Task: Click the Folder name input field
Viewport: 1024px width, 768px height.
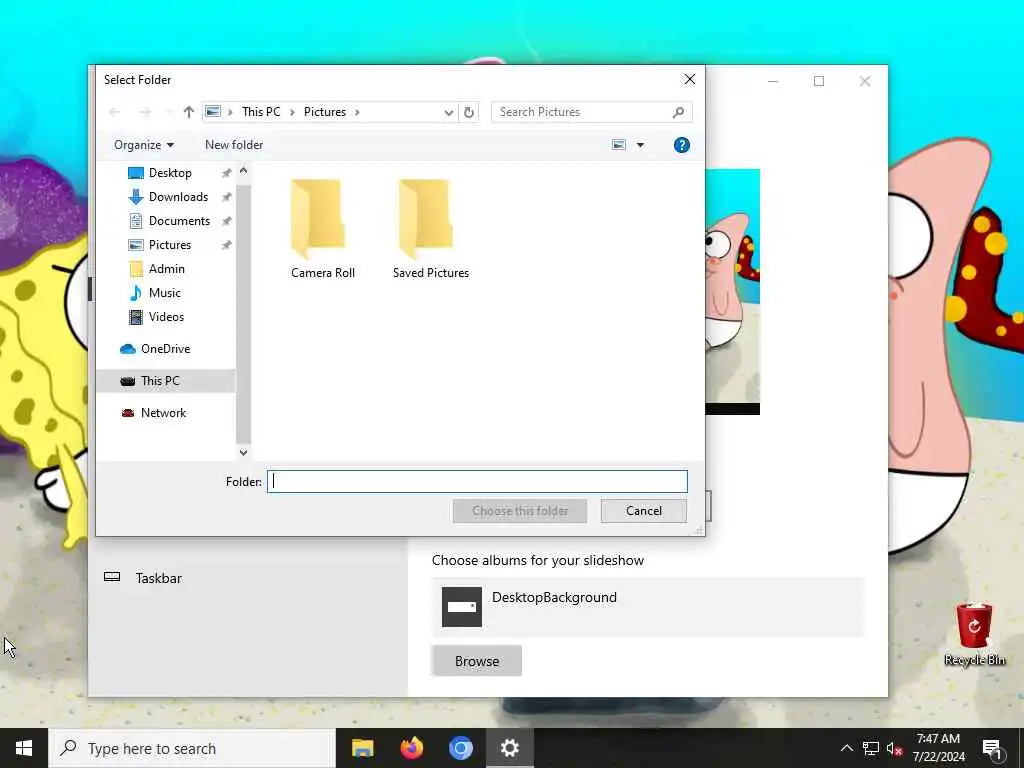Action: tap(477, 481)
